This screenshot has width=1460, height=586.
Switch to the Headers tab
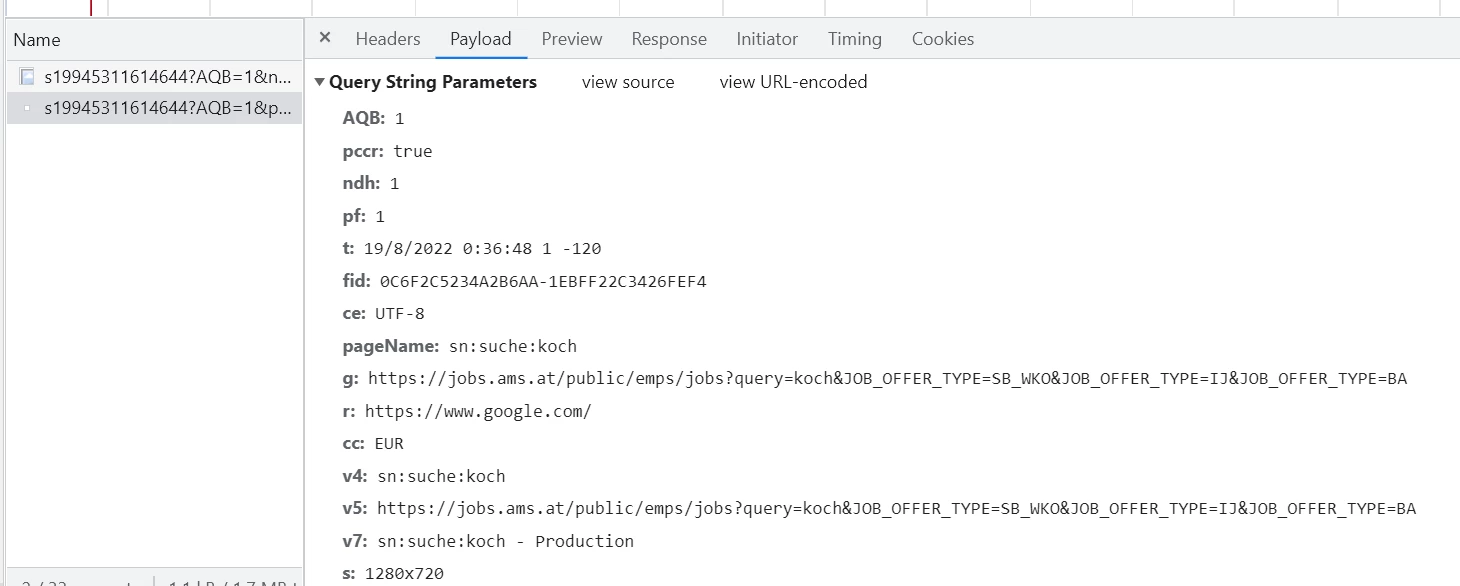[x=388, y=39]
